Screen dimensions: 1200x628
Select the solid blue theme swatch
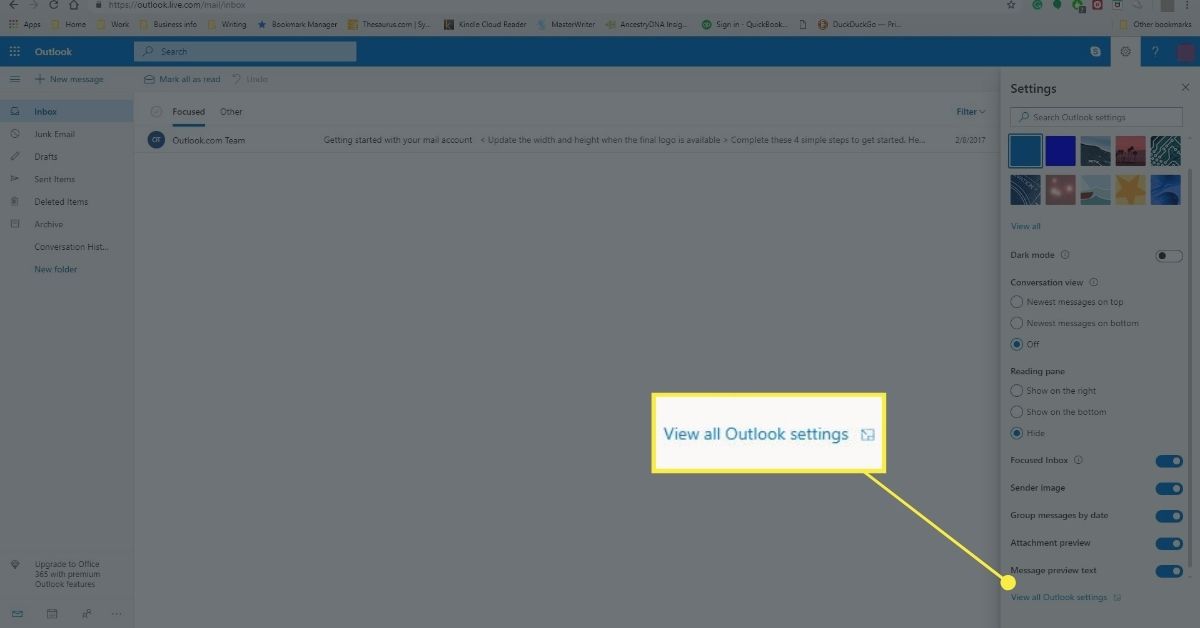click(x=1026, y=151)
